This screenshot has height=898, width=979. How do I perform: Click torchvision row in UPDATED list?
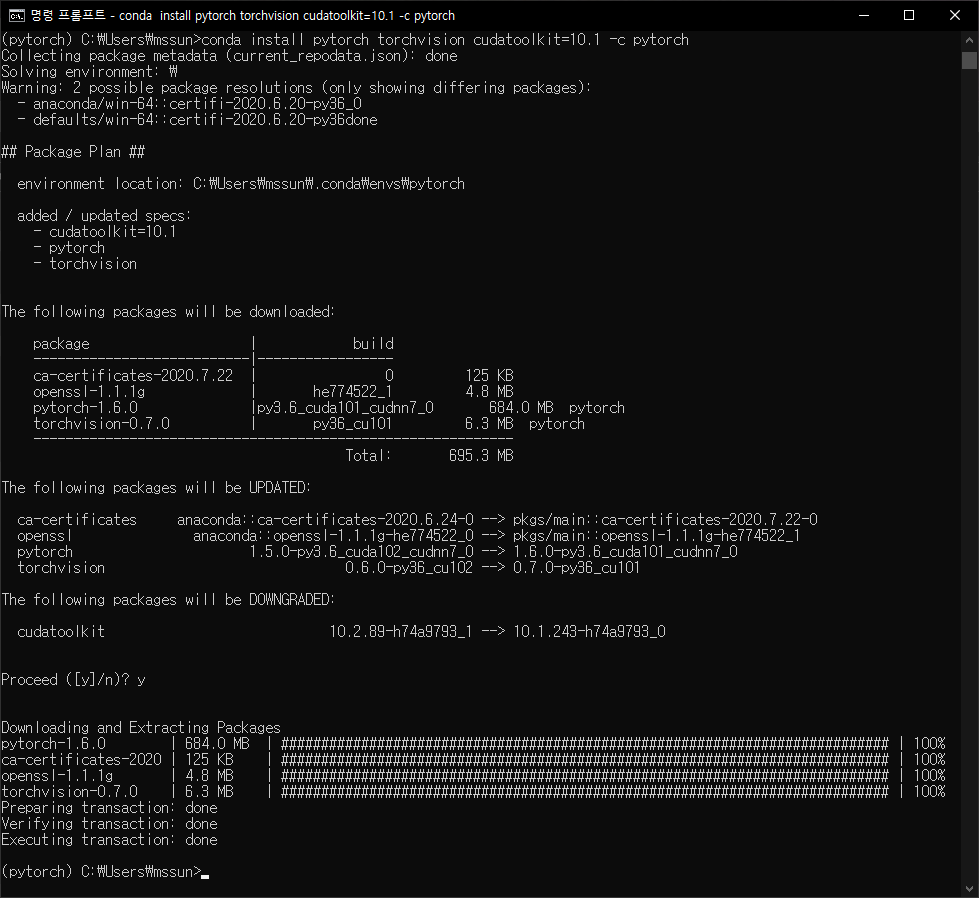[328, 568]
